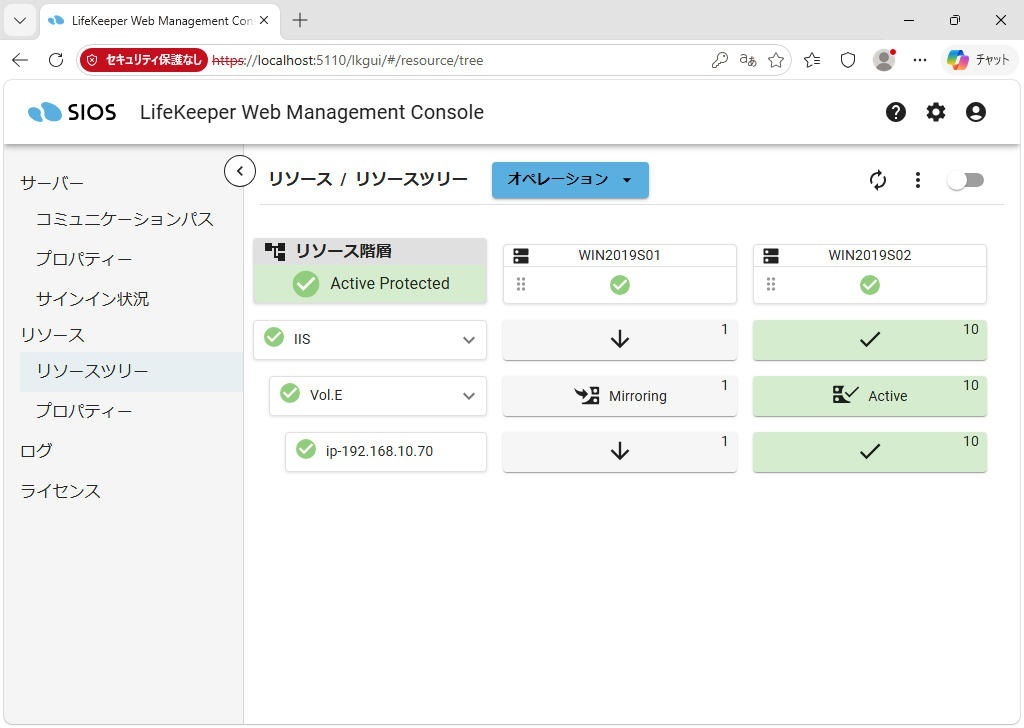Open ログ in sidebar
Image resolution: width=1024 pixels, height=728 pixels.
37,451
